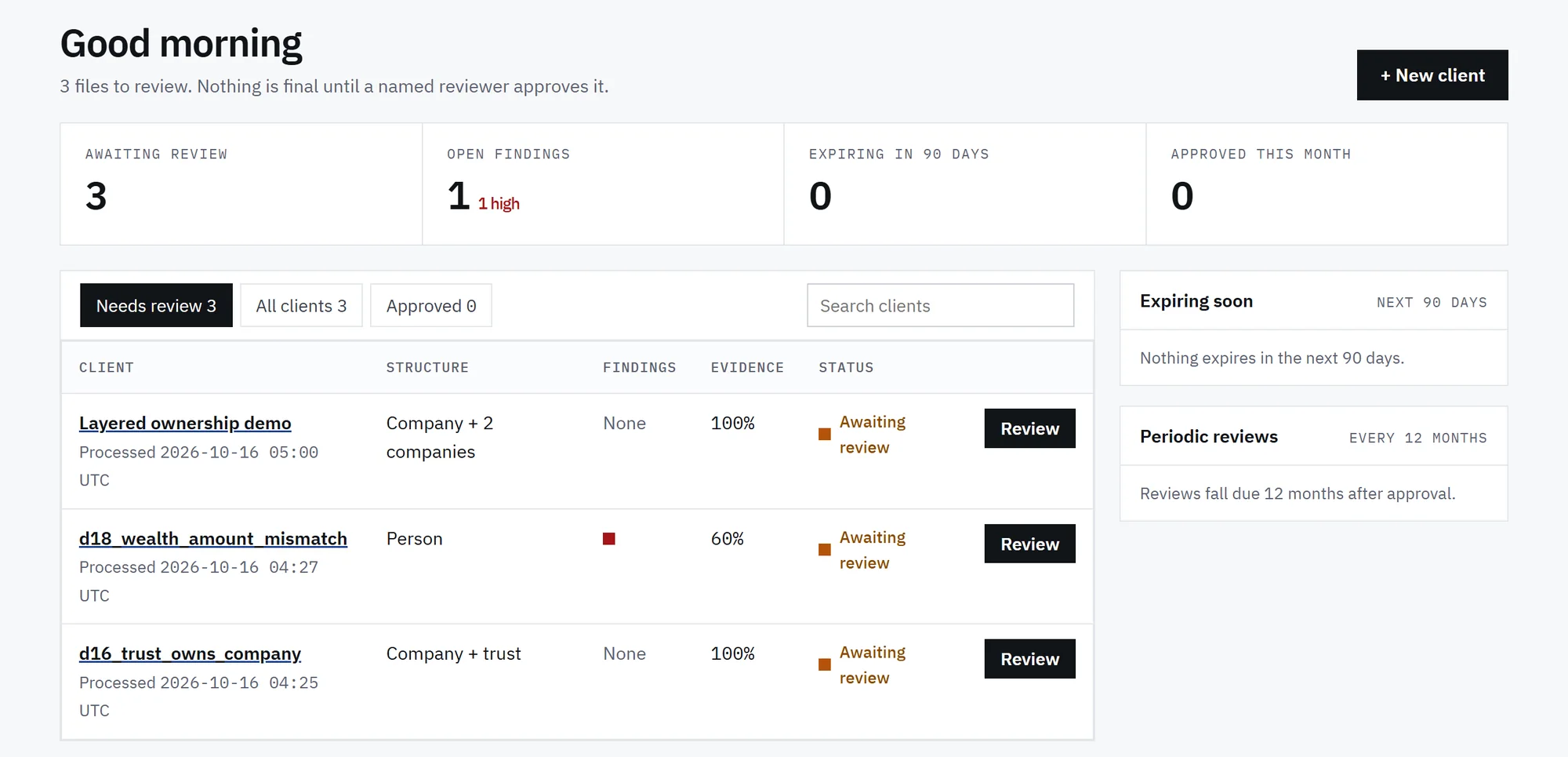Click the EVIDENCE column header
Screen dimensions: 1568x757
pyautogui.click(x=747, y=367)
